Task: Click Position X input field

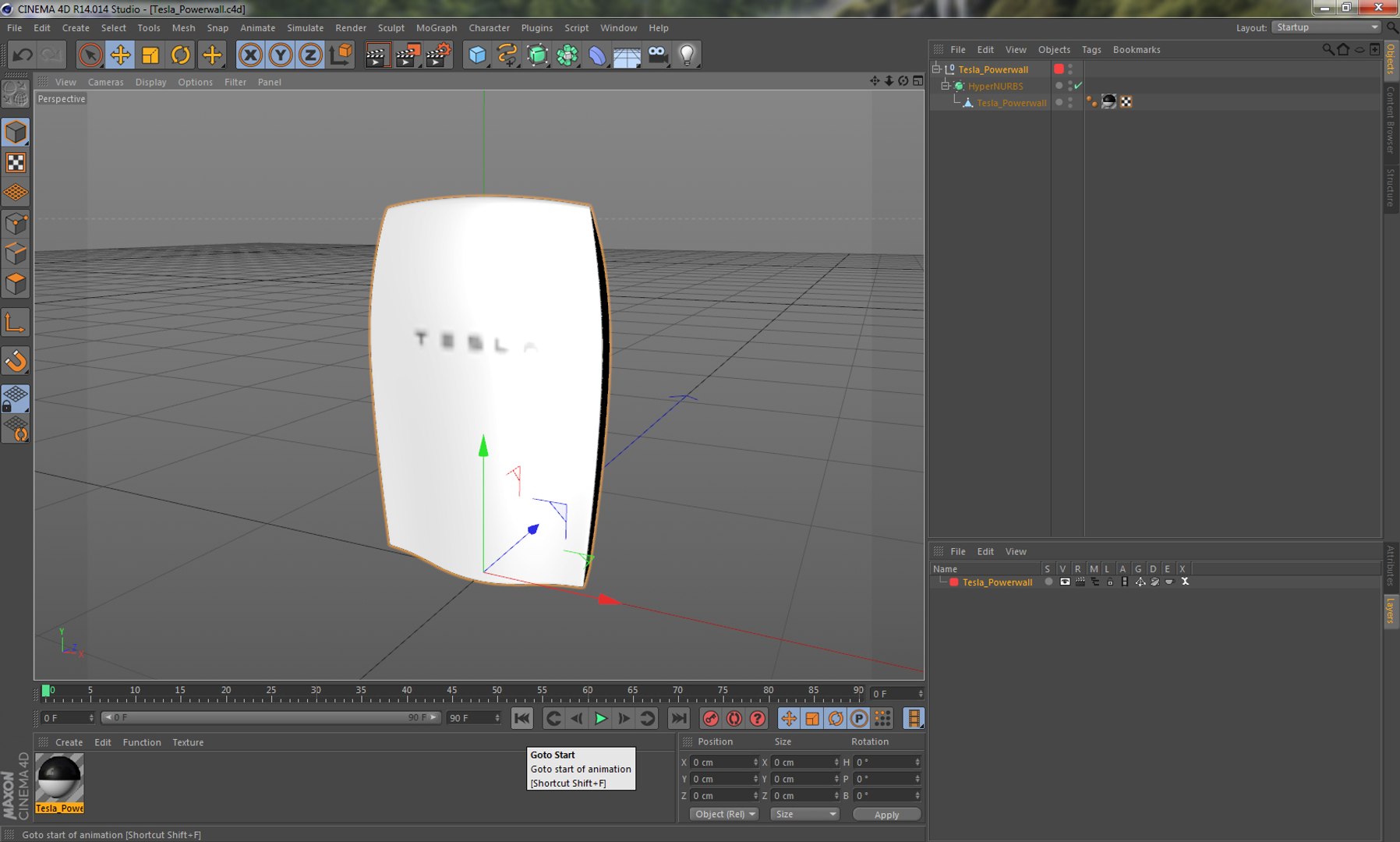Action: point(724,762)
